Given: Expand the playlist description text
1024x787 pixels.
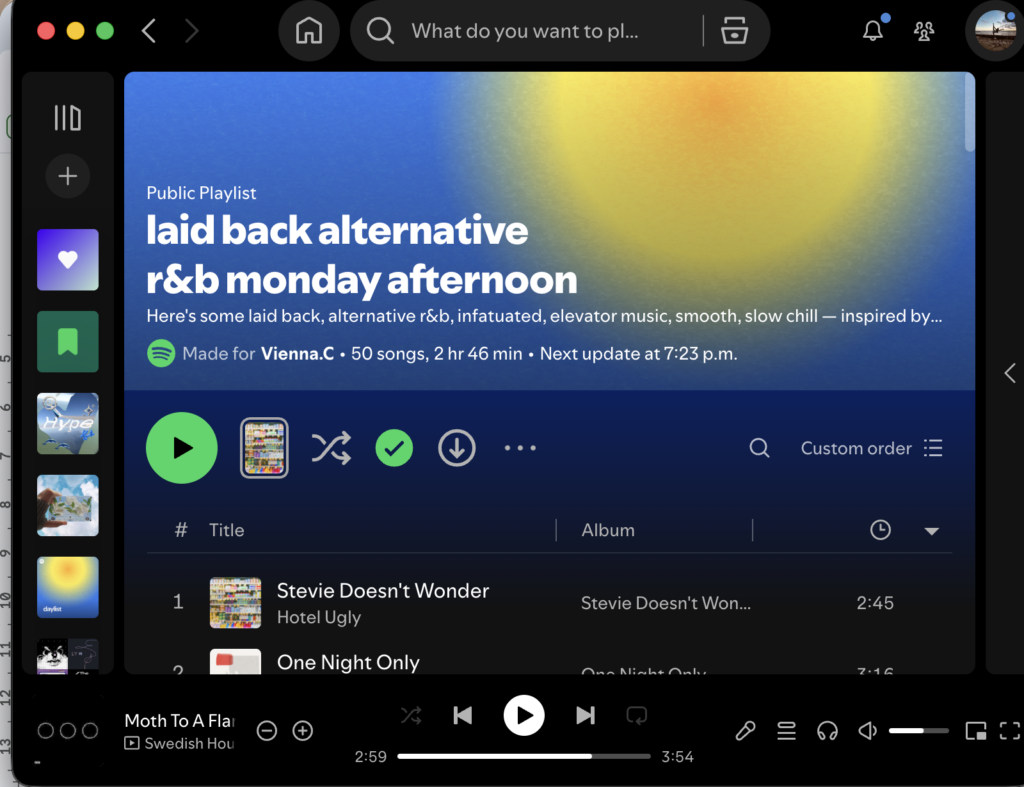Looking at the screenshot, I should coord(544,316).
